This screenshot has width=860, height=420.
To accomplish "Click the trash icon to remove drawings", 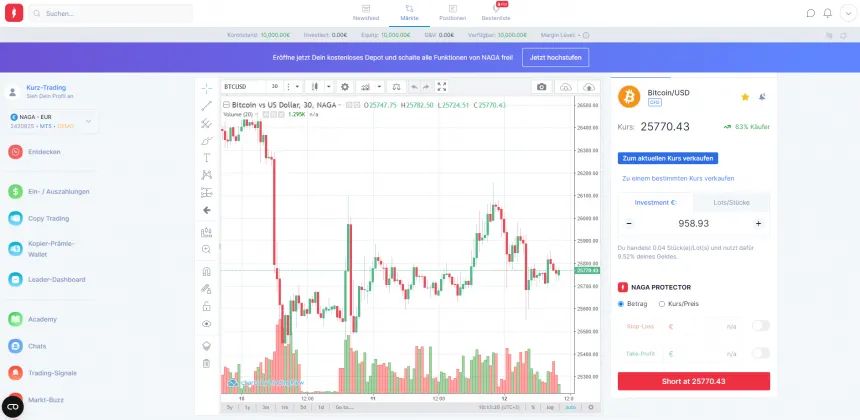I will pyautogui.click(x=207, y=363).
